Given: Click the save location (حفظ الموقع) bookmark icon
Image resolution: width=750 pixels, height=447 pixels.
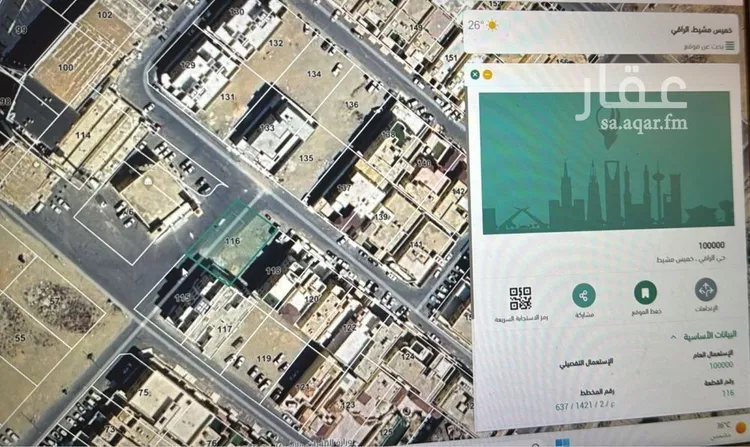Looking at the screenshot, I should 645,292.
